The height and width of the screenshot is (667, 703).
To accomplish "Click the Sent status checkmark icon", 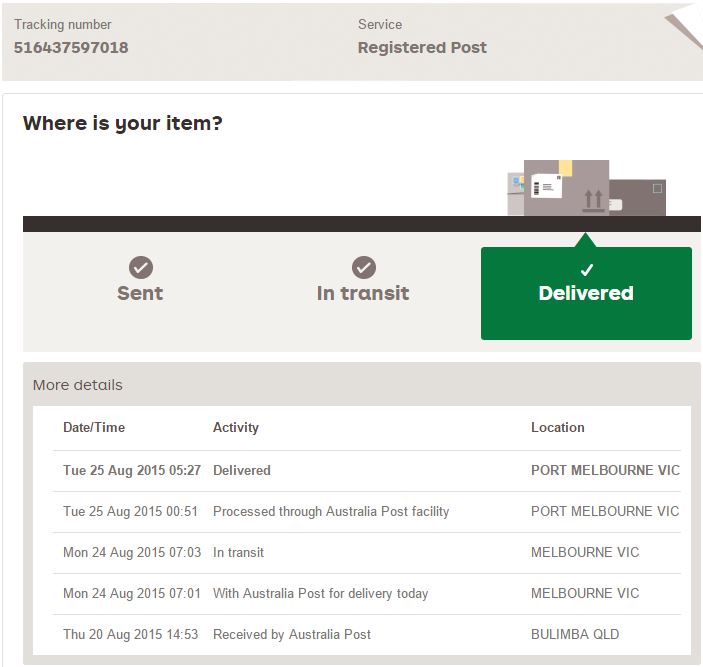I will 141,267.
